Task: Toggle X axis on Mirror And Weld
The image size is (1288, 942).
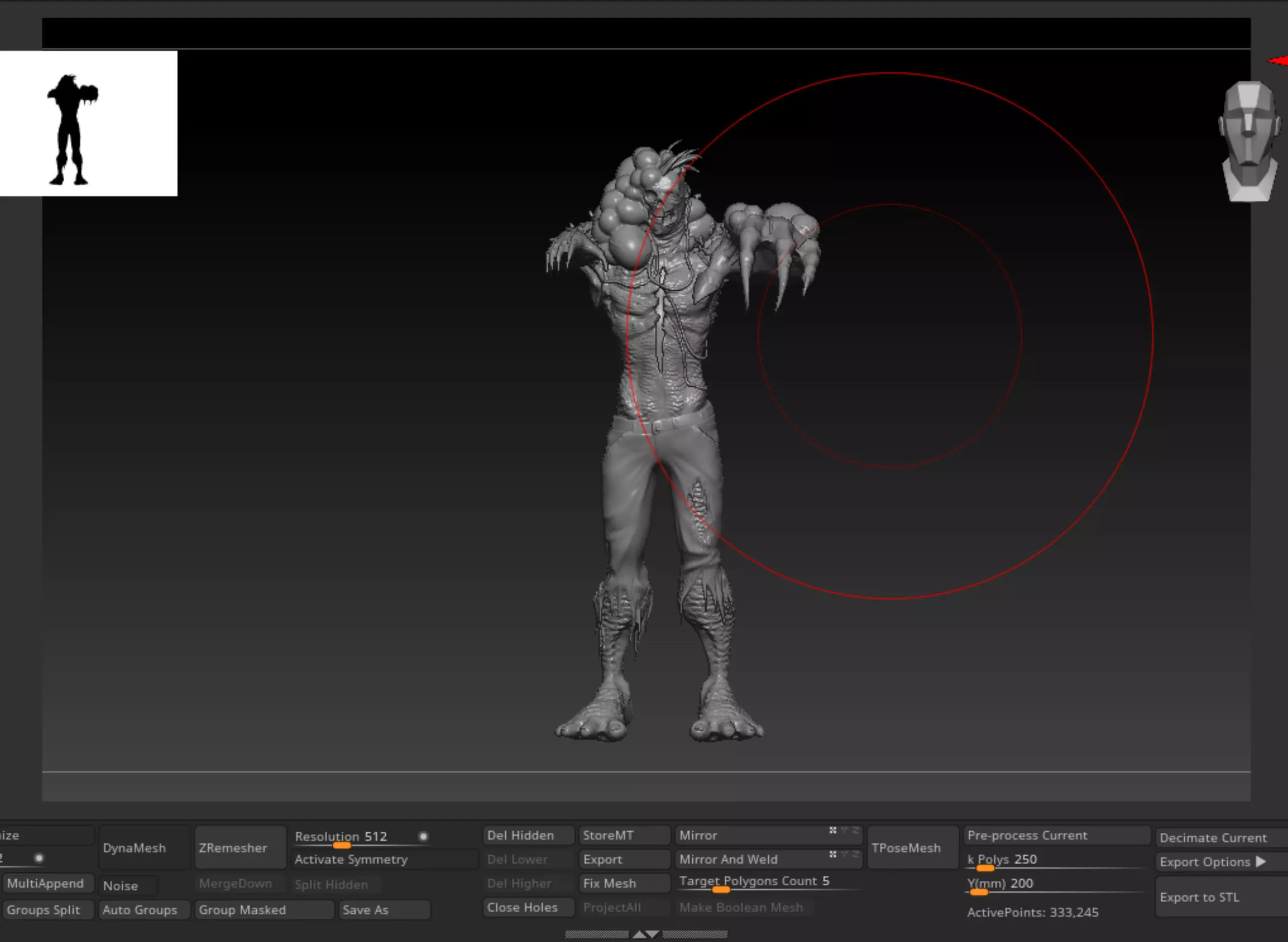Action: [x=833, y=854]
